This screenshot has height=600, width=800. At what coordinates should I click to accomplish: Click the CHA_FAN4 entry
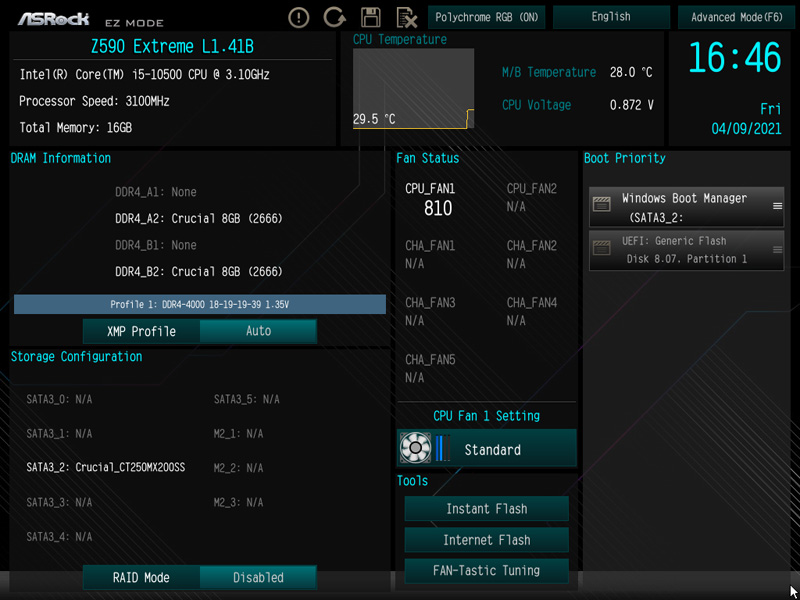pyautogui.click(x=531, y=312)
